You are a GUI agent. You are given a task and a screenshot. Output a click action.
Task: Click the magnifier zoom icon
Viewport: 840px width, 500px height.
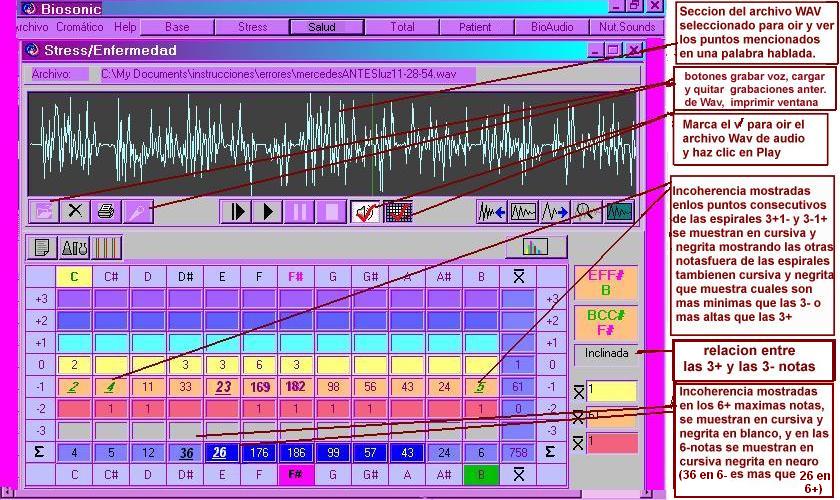pos(587,211)
